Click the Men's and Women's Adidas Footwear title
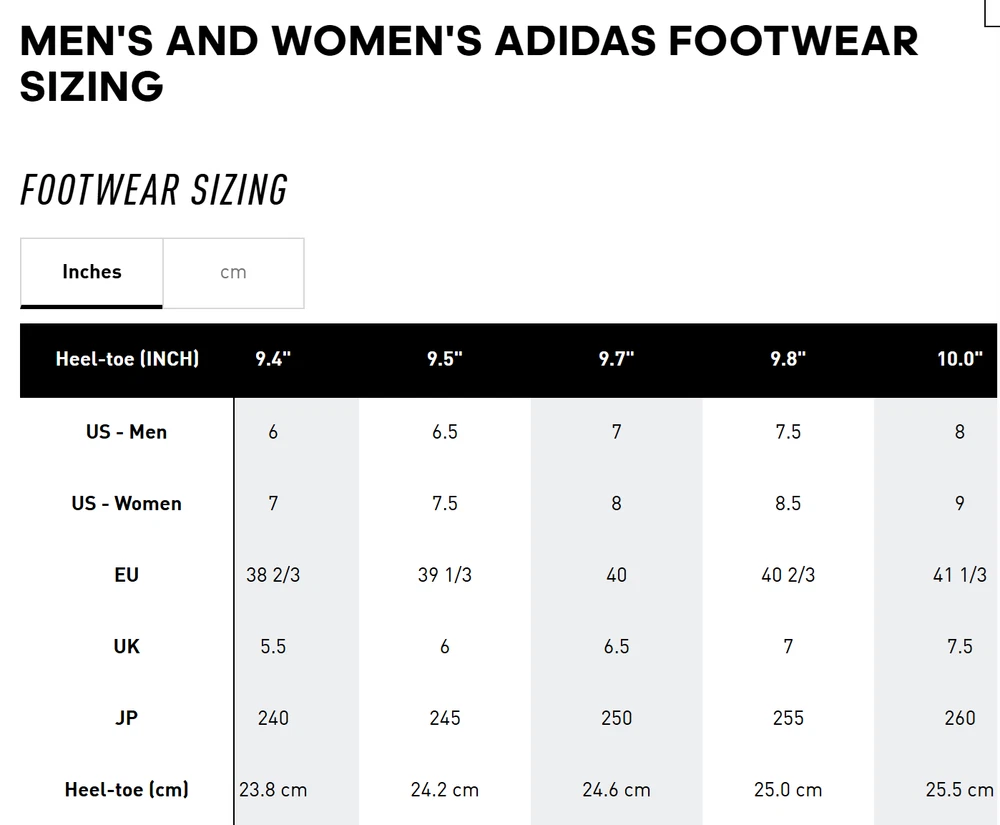1000x825 pixels. [x=468, y=63]
